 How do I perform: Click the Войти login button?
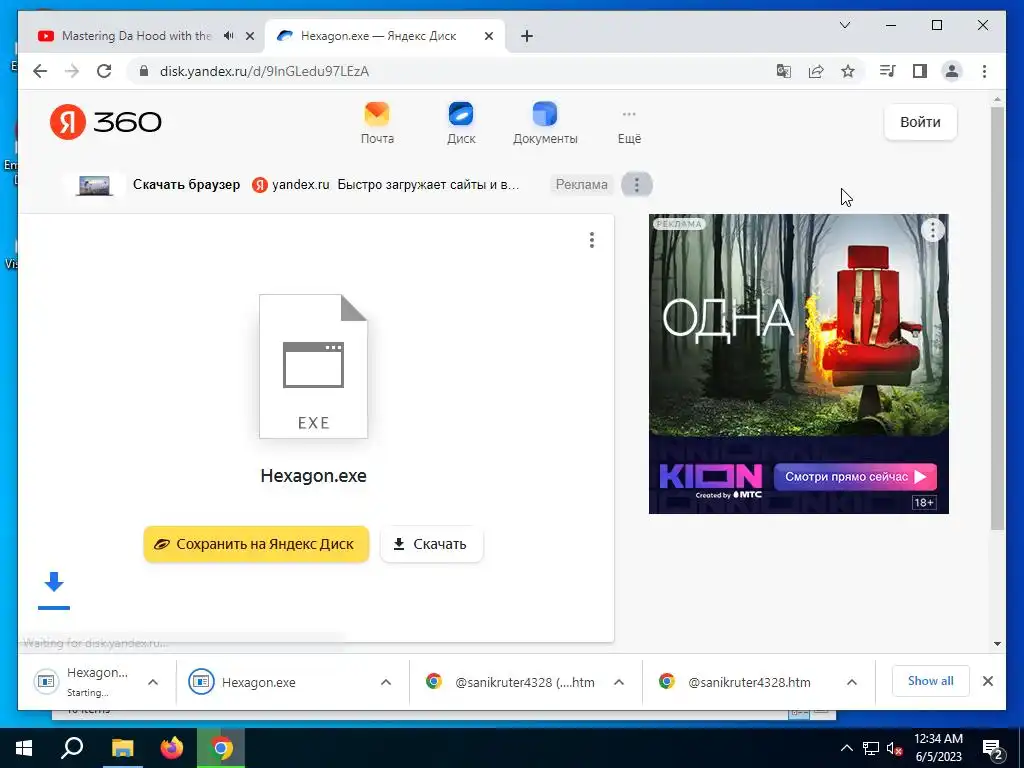point(920,122)
